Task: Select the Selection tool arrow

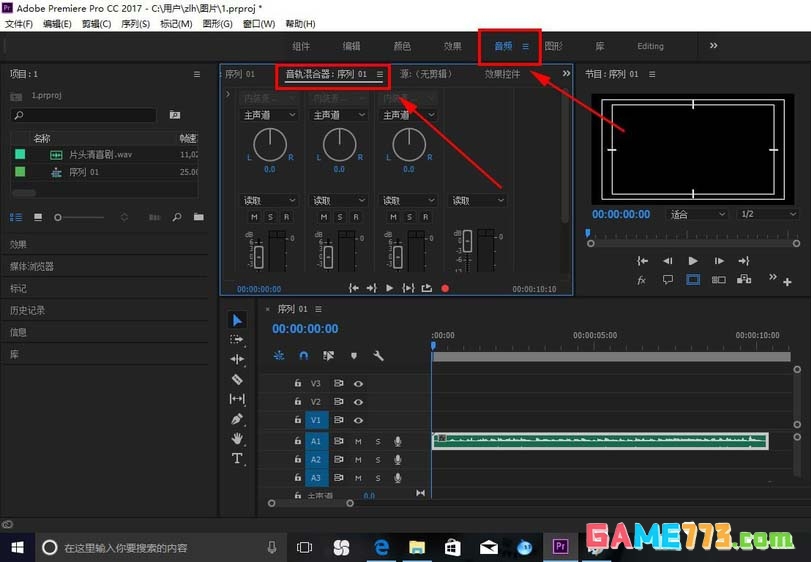Action: 237,320
